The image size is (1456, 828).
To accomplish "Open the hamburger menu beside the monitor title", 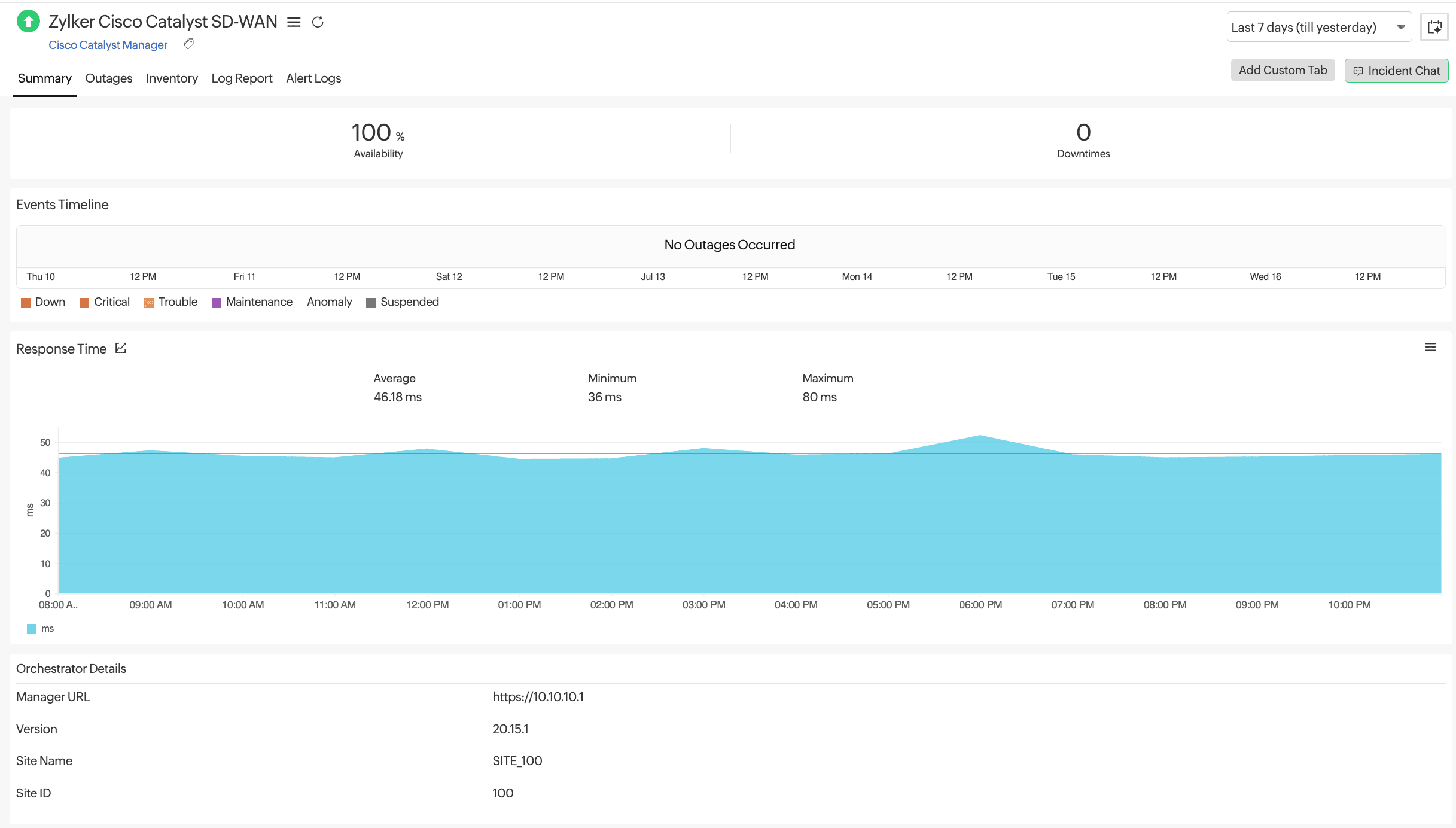I will [x=294, y=22].
